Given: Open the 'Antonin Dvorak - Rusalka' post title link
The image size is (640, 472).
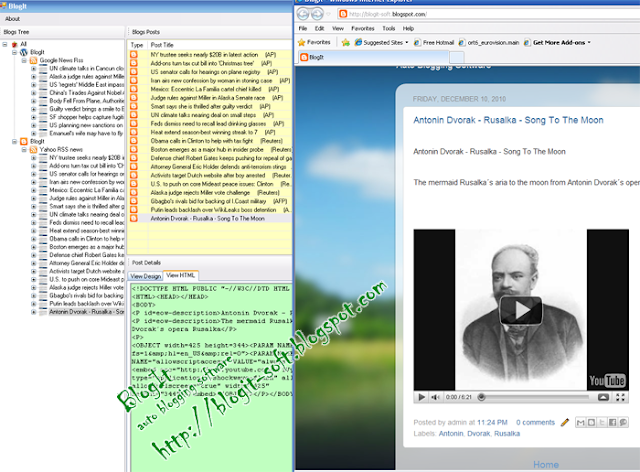Looking at the screenshot, I should click(x=508, y=120).
